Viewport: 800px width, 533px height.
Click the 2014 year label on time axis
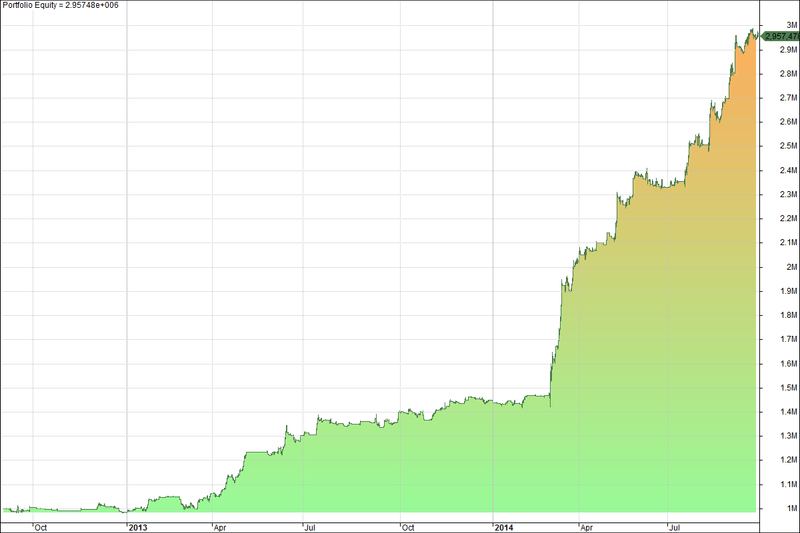click(504, 527)
